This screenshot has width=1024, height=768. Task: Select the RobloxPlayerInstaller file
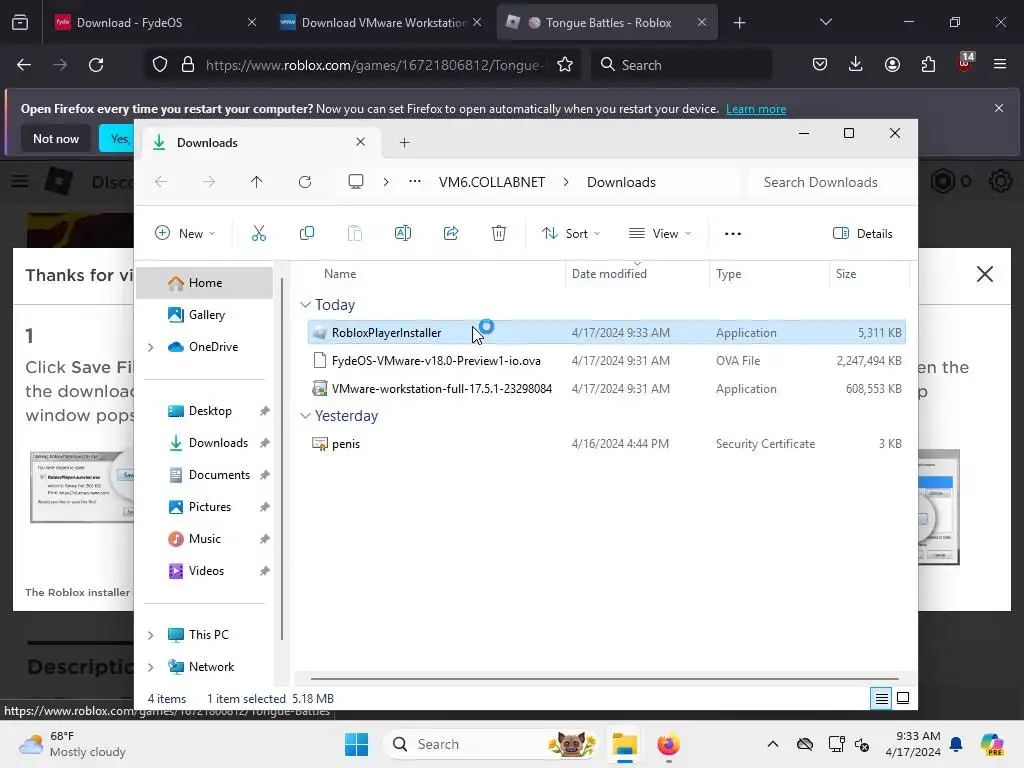pyautogui.click(x=606, y=332)
